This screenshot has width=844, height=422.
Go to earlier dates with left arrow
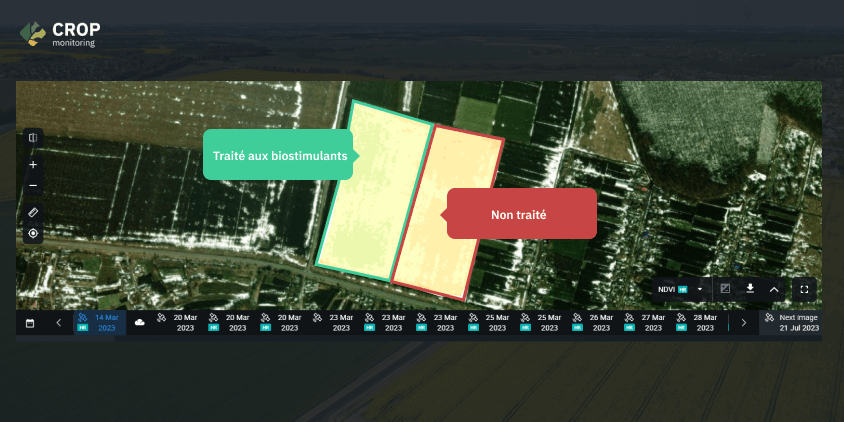[59, 323]
